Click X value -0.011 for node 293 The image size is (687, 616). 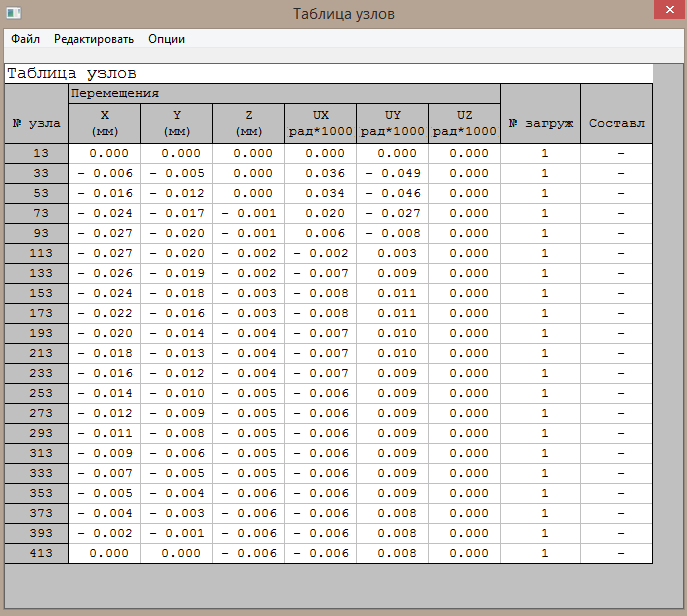[x=105, y=433]
